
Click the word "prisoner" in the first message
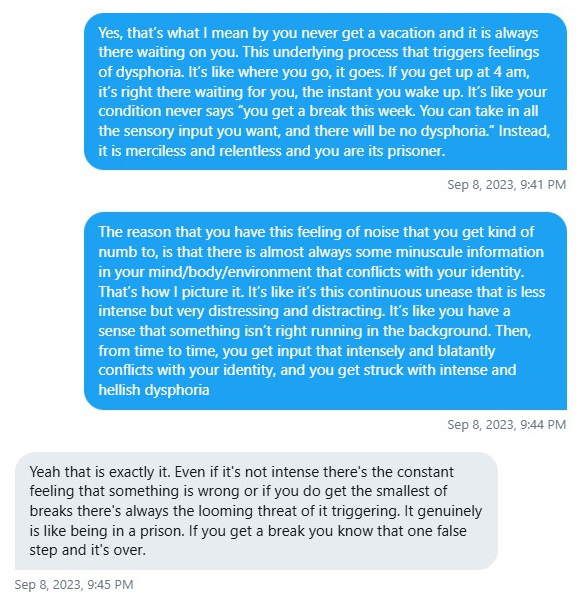pyautogui.click(x=416, y=151)
